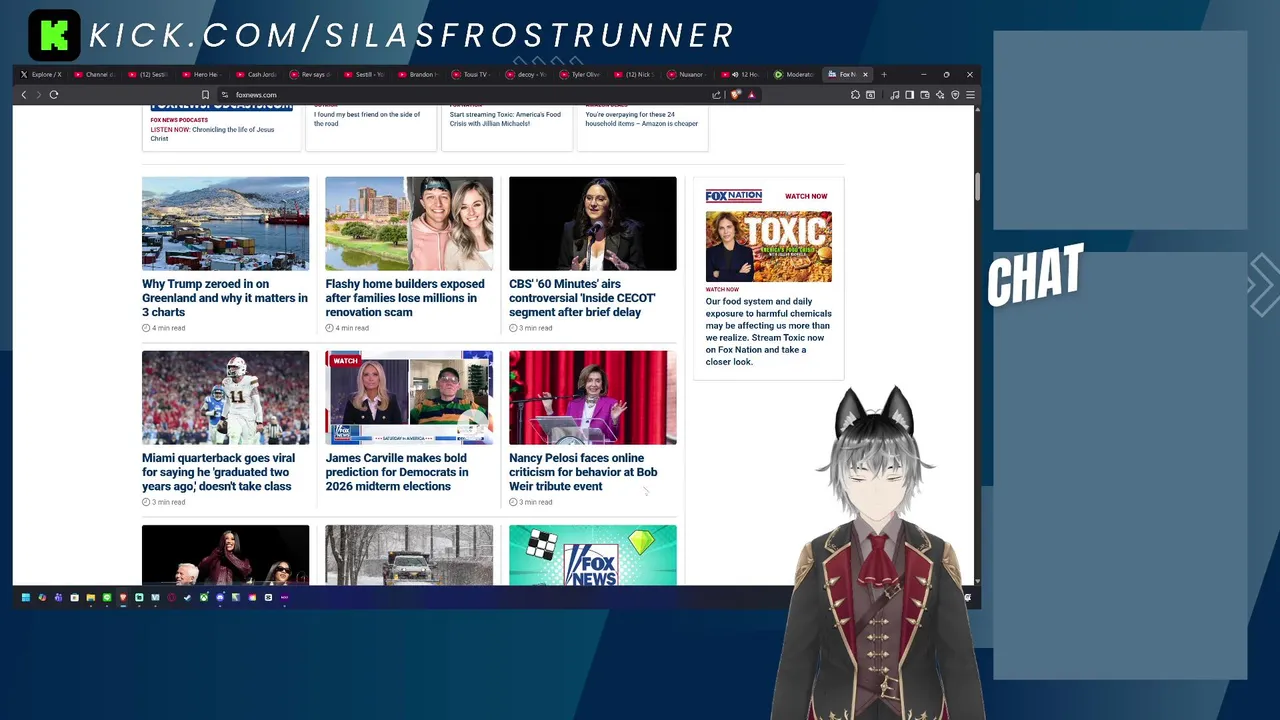Open the Greenland three charts article headline
Image resolution: width=1280 pixels, height=720 pixels.
(225, 298)
